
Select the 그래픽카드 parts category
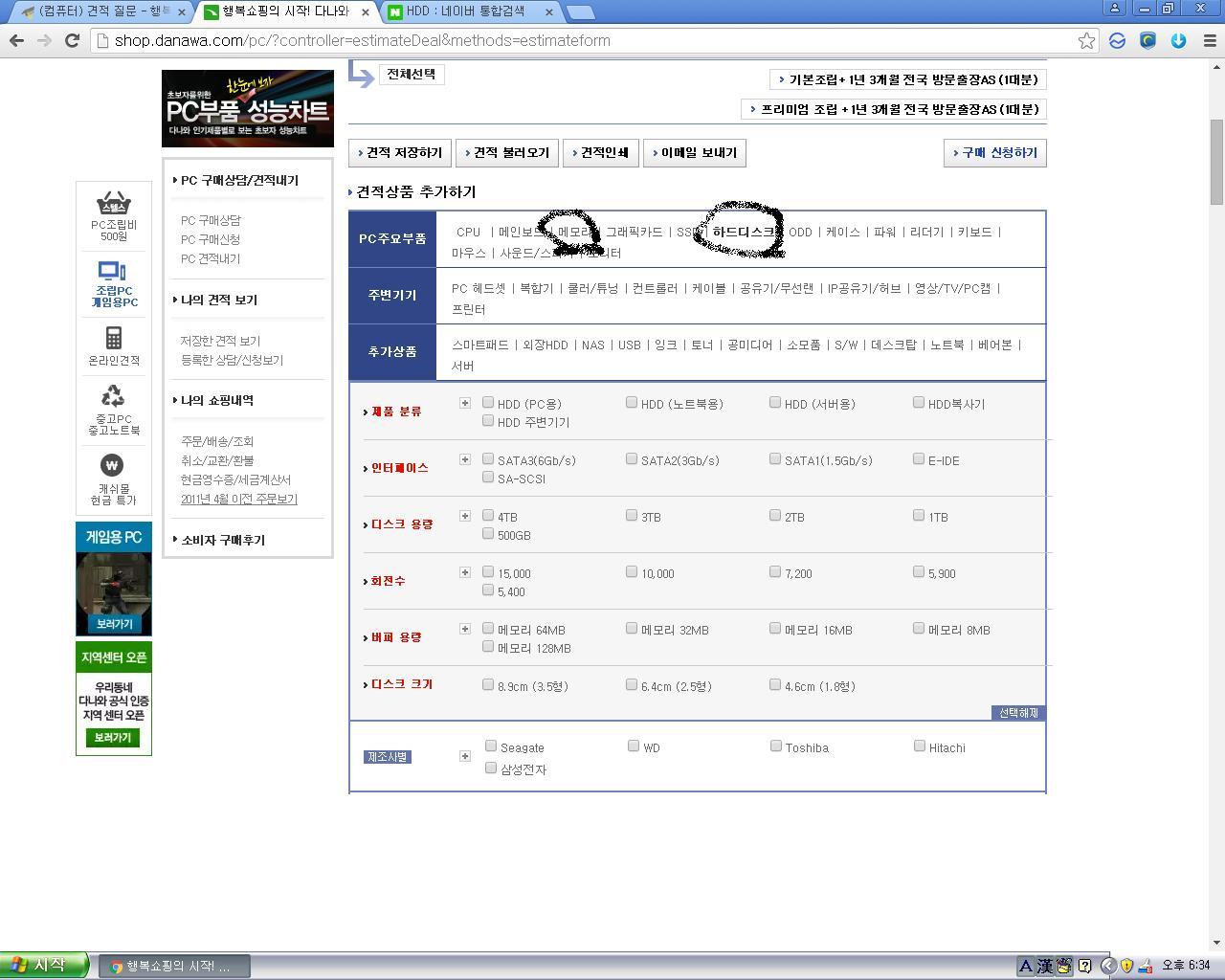pyautogui.click(x=635, y=232)
